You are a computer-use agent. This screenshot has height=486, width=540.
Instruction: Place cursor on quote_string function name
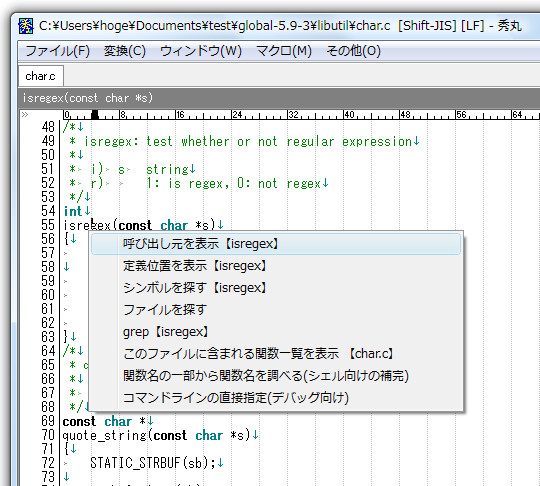point(105,435)
